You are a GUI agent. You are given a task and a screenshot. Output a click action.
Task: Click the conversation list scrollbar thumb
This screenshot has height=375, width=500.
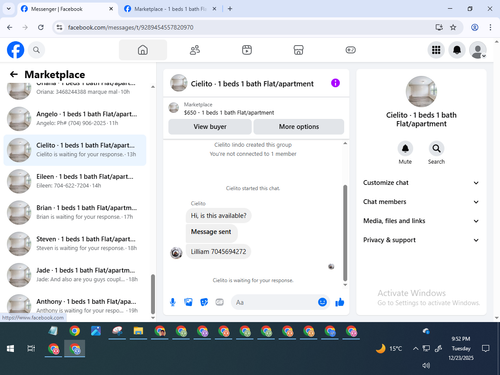(153, 294)
